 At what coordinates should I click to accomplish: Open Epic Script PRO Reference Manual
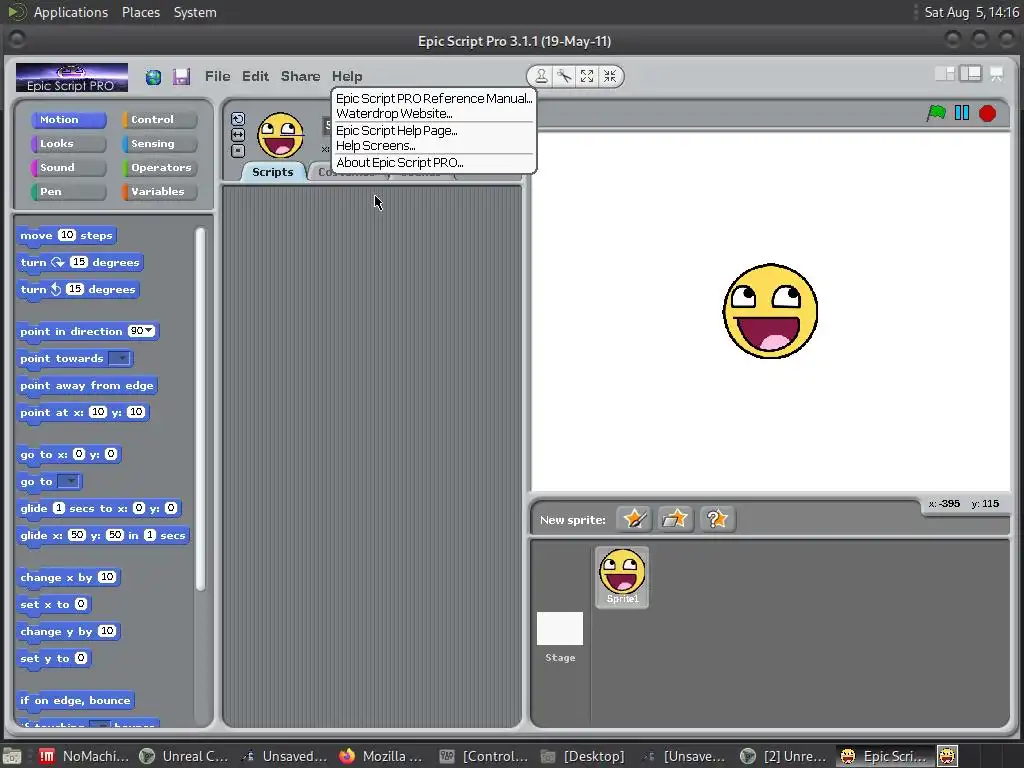click(434, 99)
